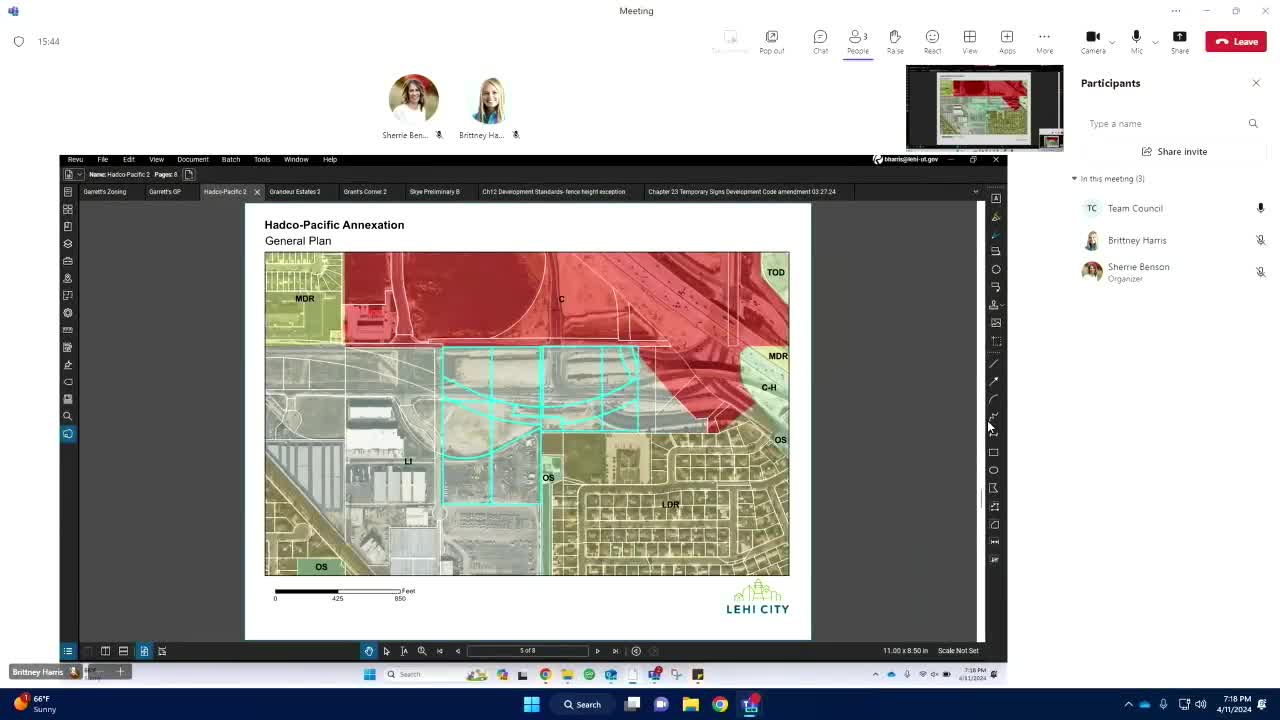Image resolution: width=1280 pixels, height=720 pixels.
Task: Select the Image stamp tool
Action: [996, 323]
